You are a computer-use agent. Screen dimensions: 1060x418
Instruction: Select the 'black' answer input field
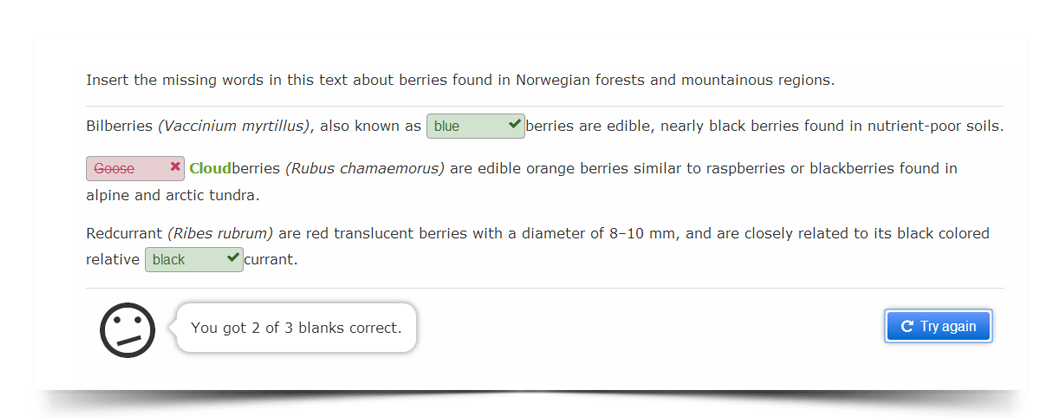pyautogui.click(x=194, y=260)
